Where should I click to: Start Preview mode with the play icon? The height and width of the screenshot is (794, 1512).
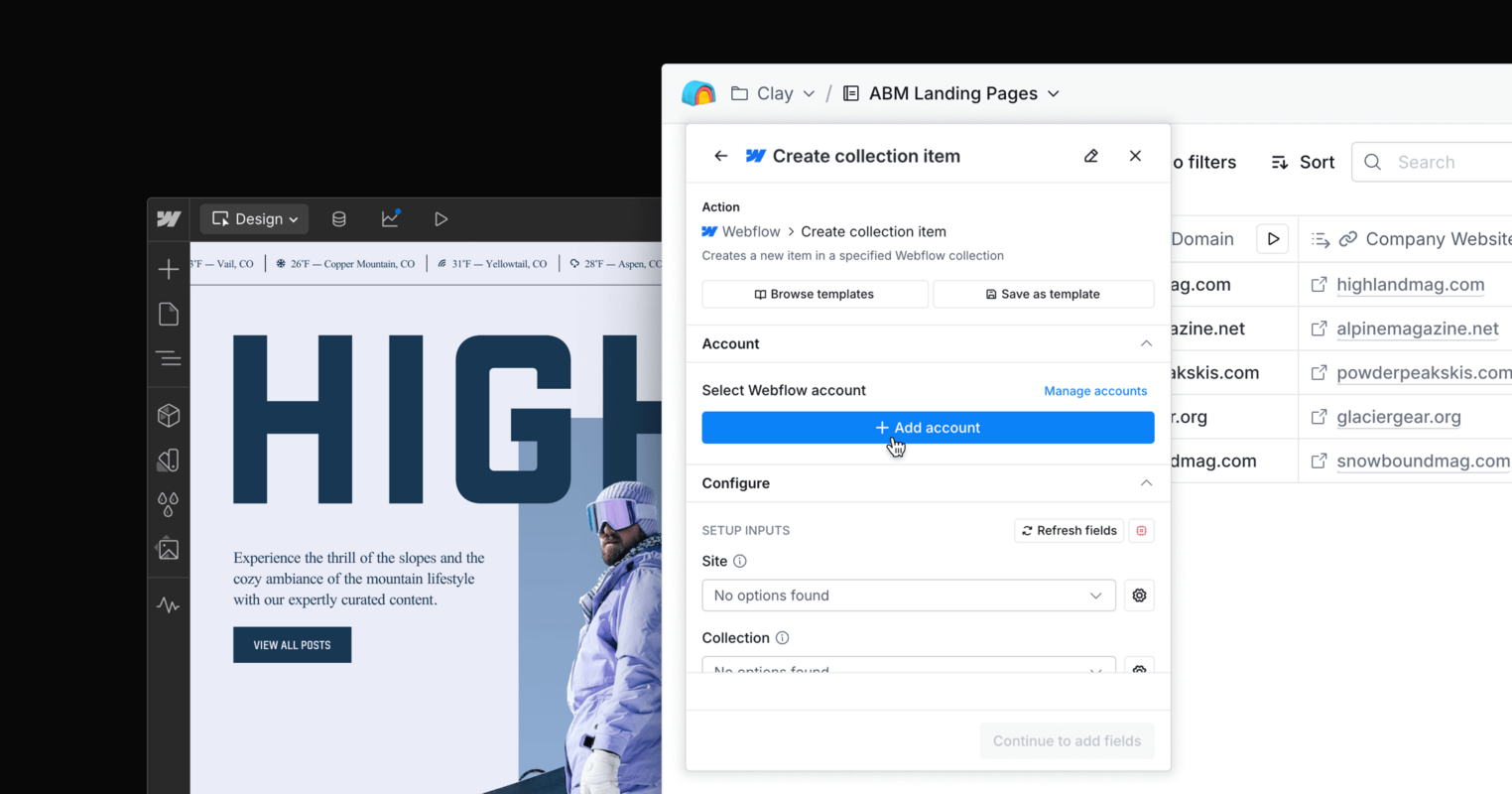coord(441,218)
